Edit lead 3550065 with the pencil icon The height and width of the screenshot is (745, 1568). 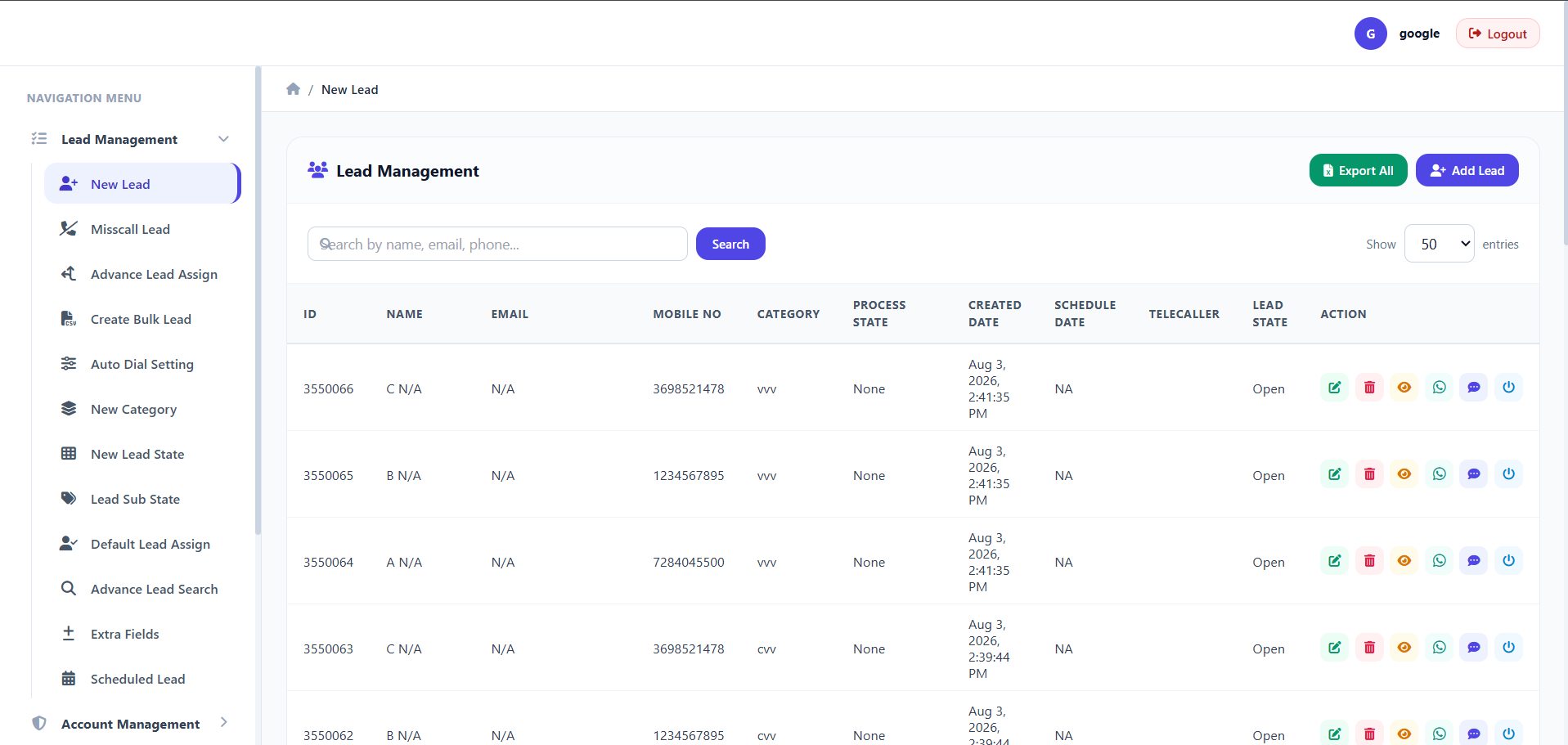pyautogui.click(x=1334, y=474)
